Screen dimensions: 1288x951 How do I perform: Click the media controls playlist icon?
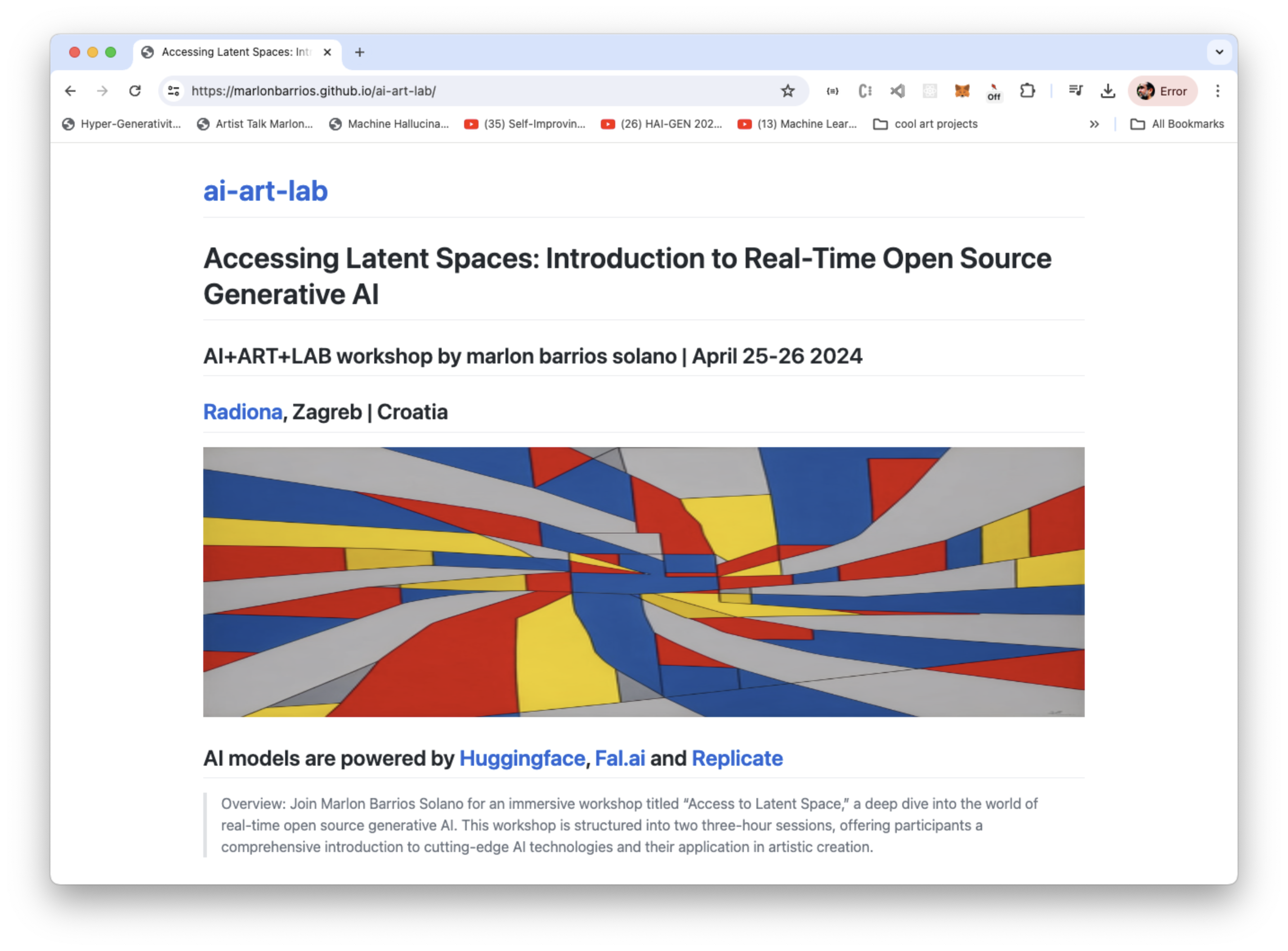(x=1075, y=91)
